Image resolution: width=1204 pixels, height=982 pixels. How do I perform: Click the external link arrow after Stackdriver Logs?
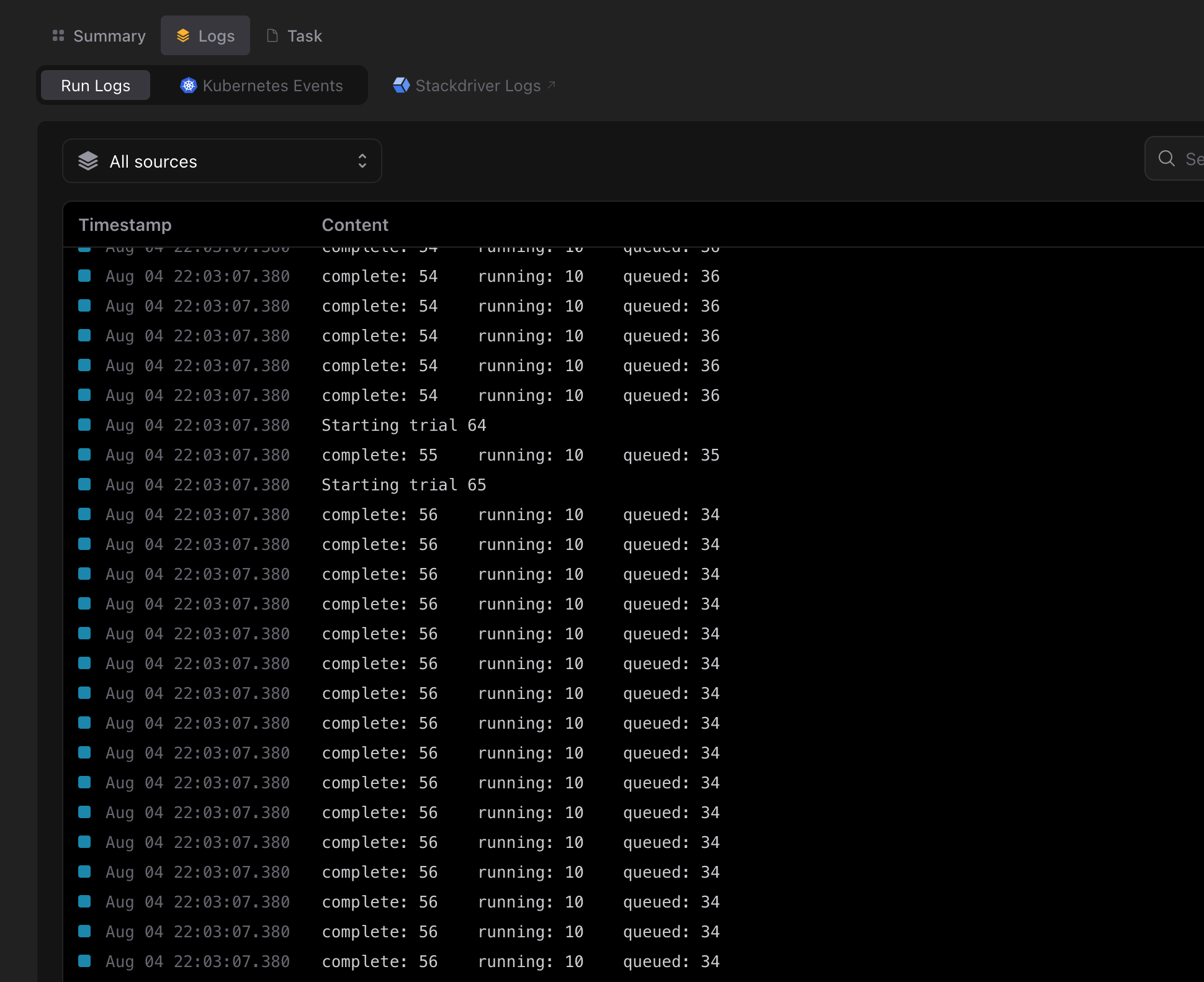(551, 85)
